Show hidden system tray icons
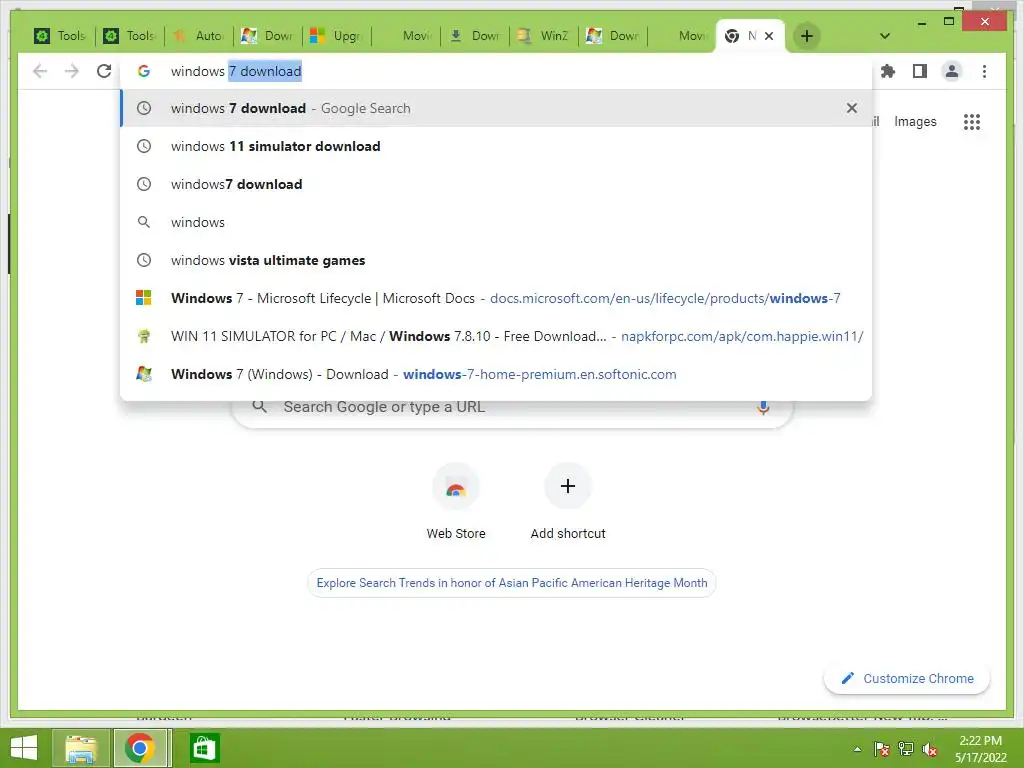Image resolution: width=1024 pixels, height=768 pixels. (857, 749)
